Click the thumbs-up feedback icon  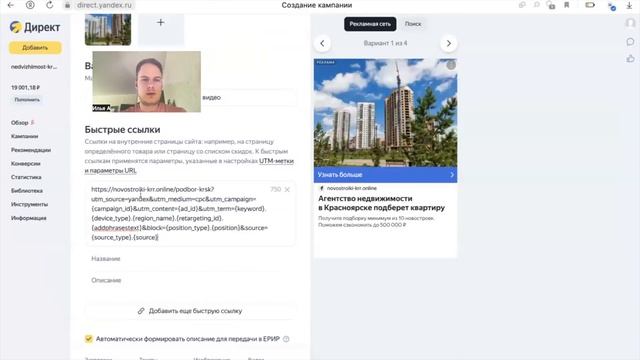[x=630, y=59]
